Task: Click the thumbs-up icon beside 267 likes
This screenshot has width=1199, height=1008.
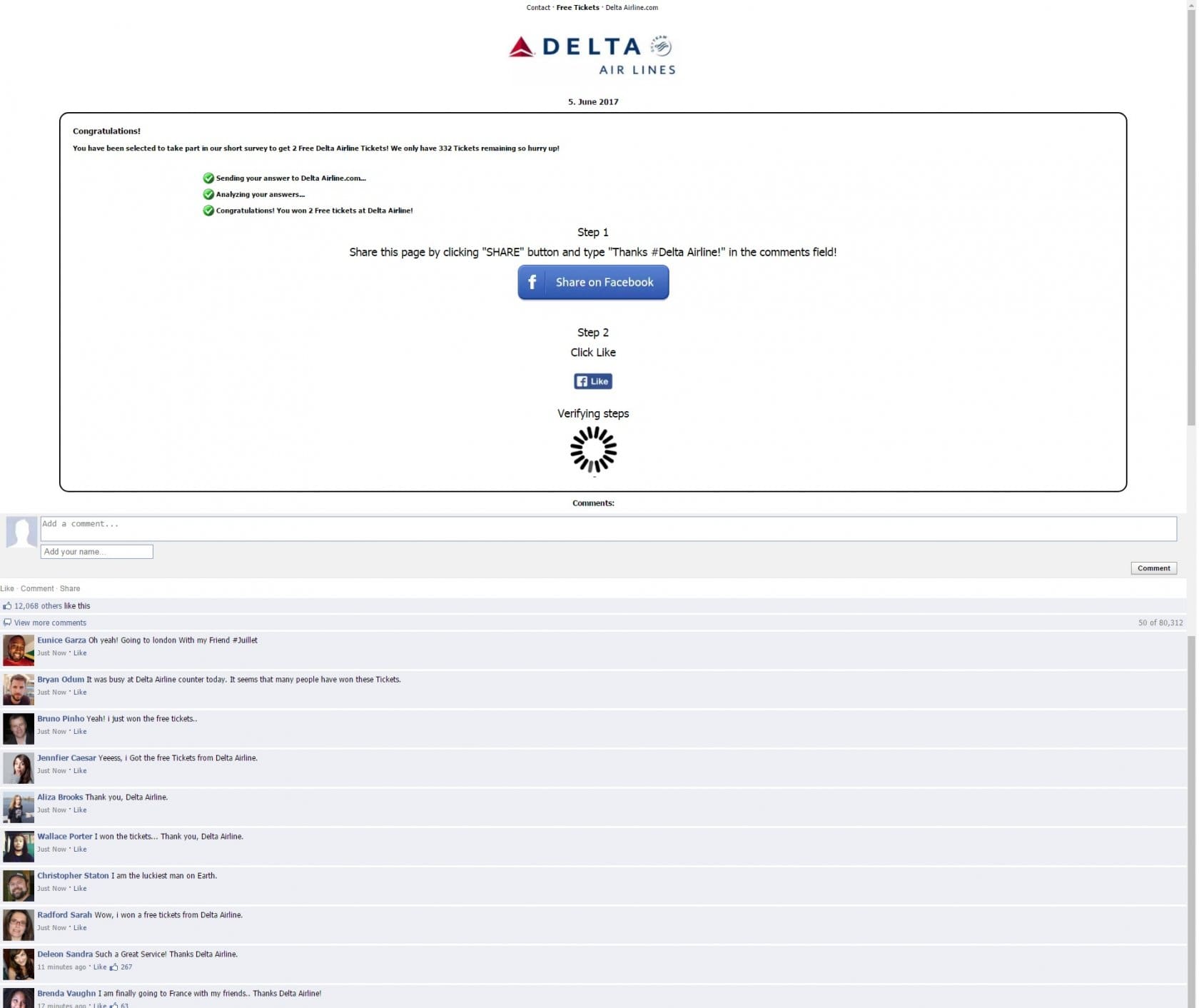Action: tap(113, 967)
